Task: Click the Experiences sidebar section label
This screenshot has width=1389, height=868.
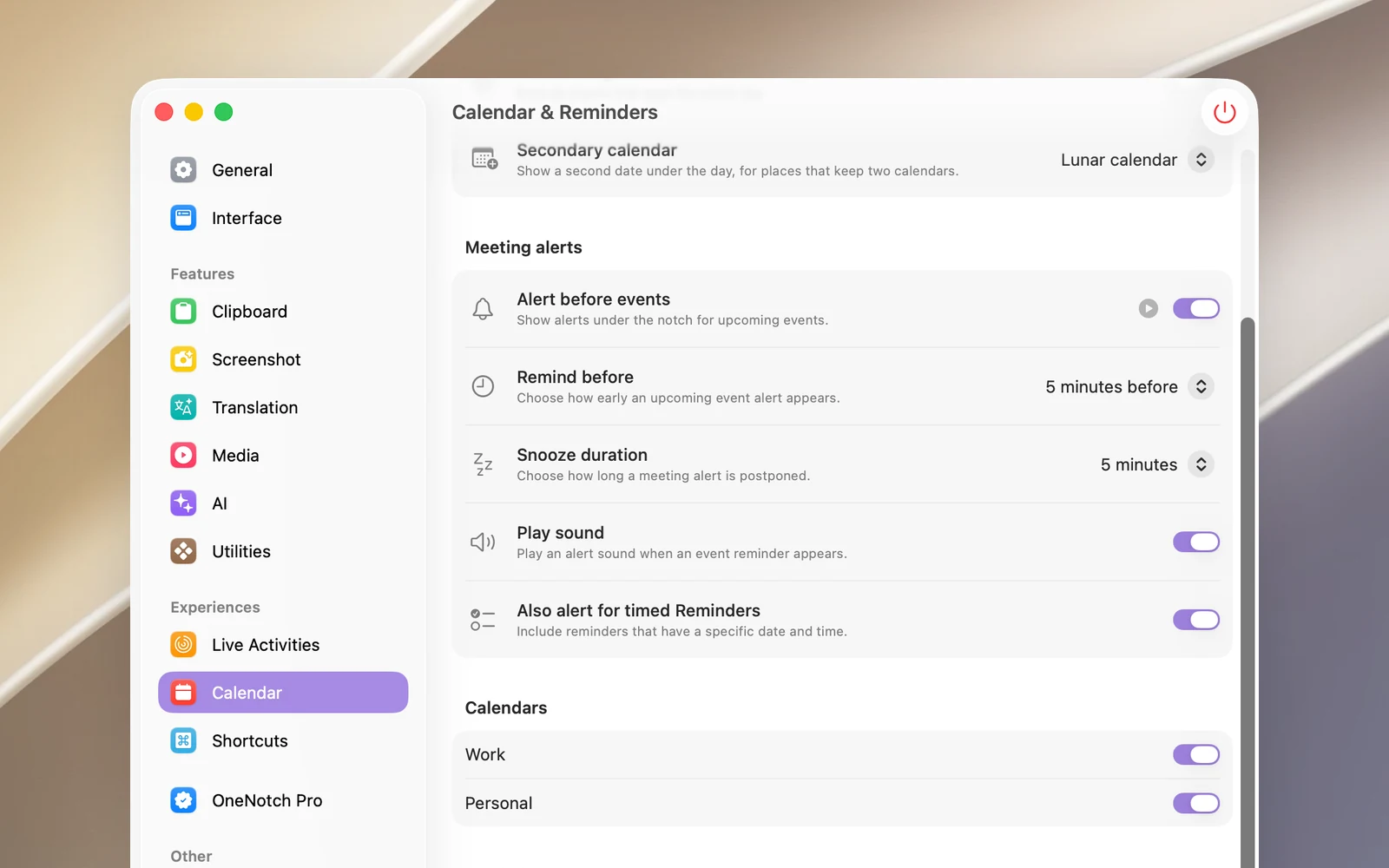Action: tap(215, 607)
